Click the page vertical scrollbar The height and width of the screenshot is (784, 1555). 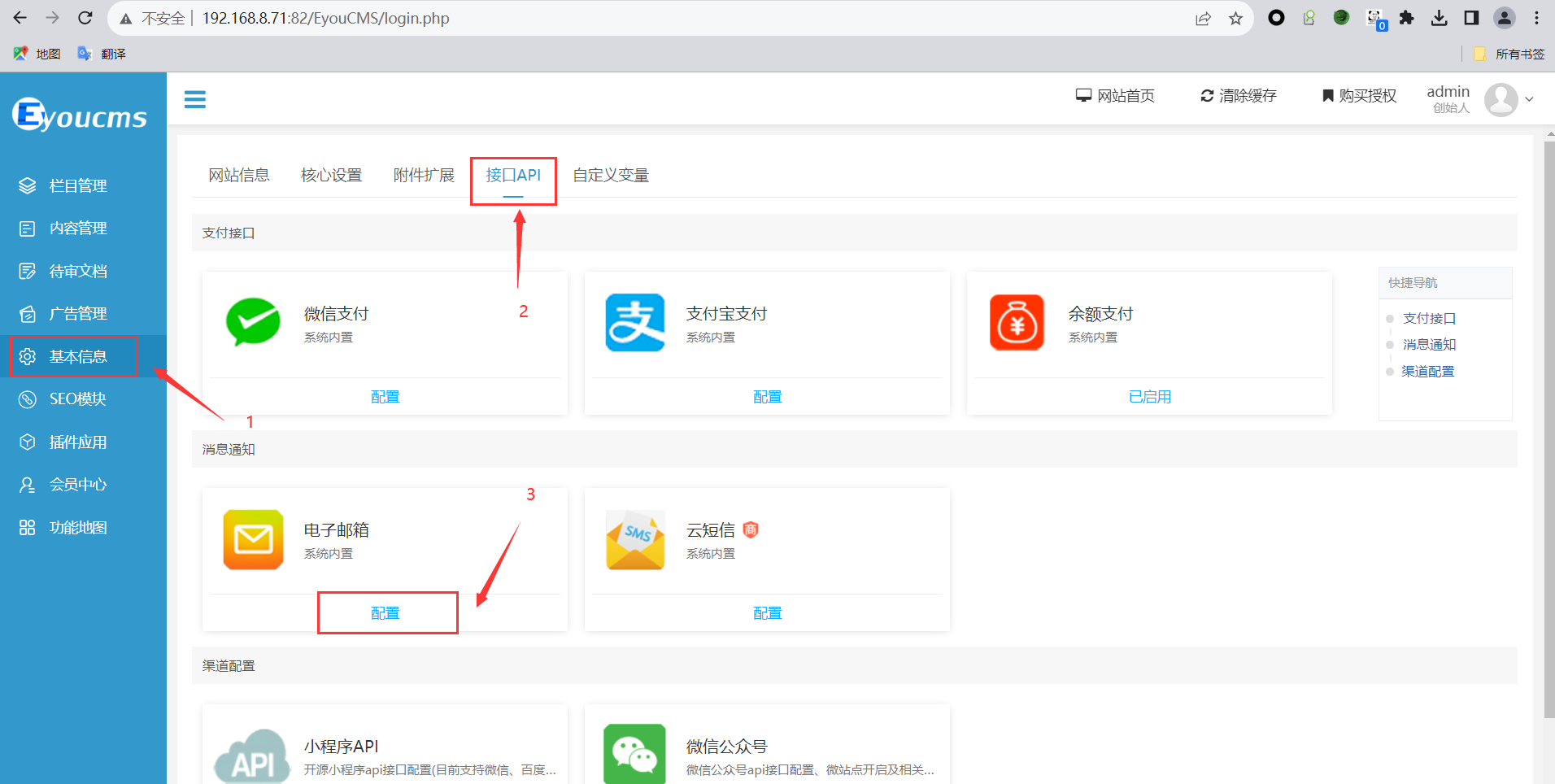[1549, 429]
